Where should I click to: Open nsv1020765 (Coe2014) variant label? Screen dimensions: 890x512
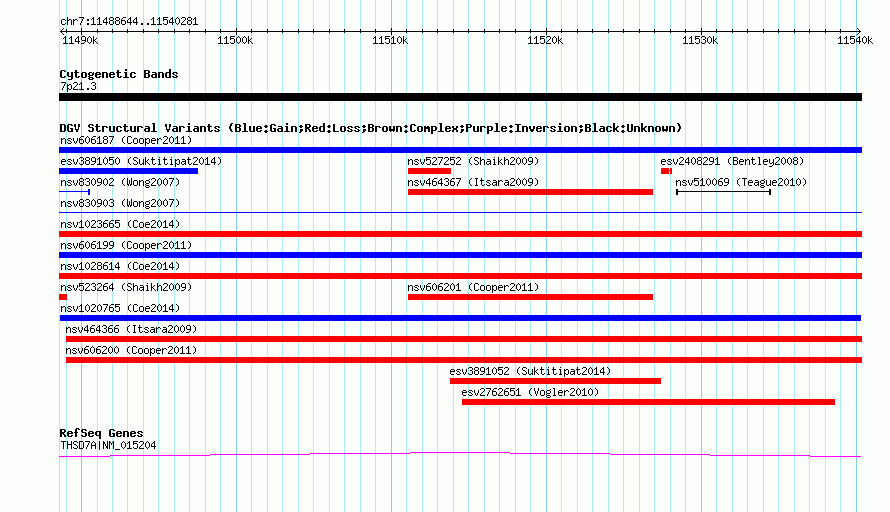pos(120,308)
